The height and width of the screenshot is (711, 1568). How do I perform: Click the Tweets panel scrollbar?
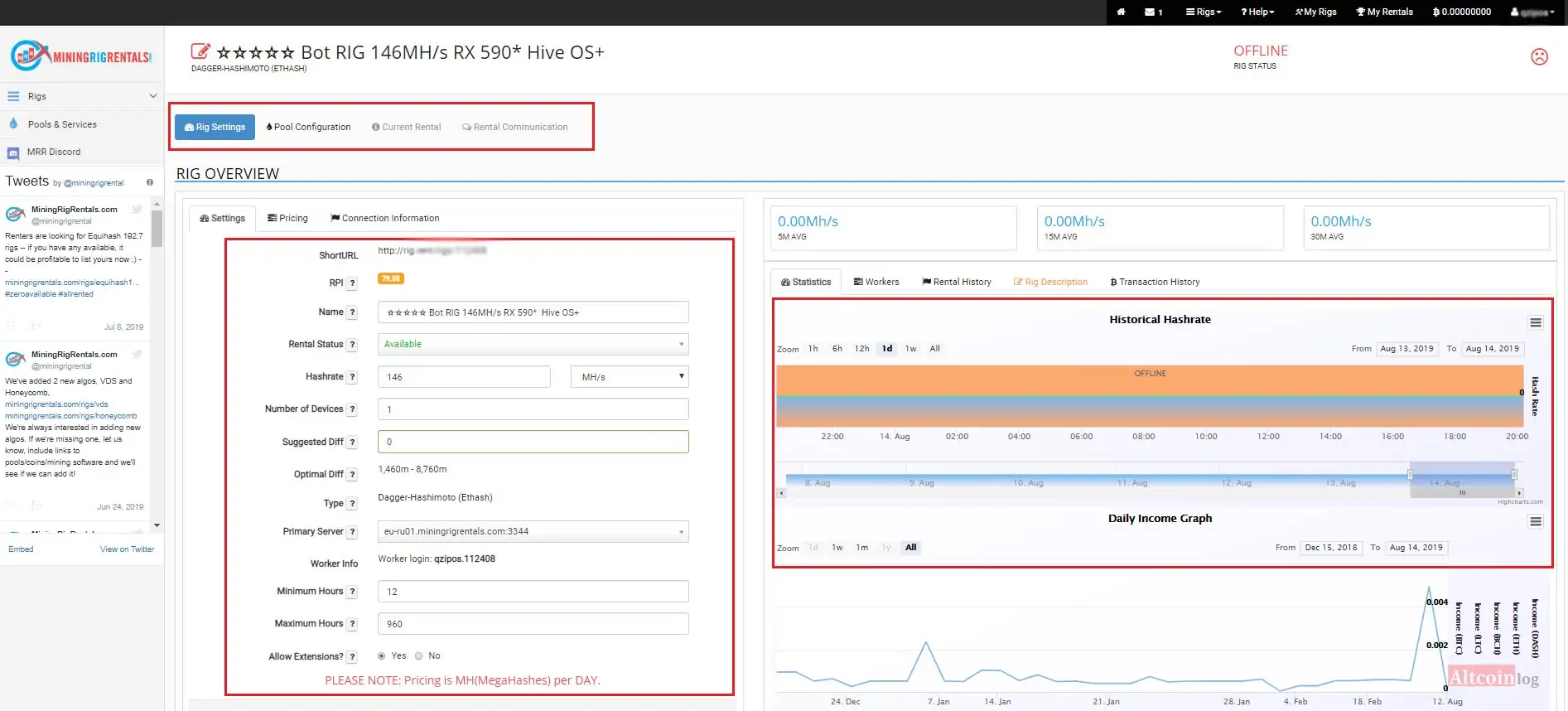pos(157,229)
